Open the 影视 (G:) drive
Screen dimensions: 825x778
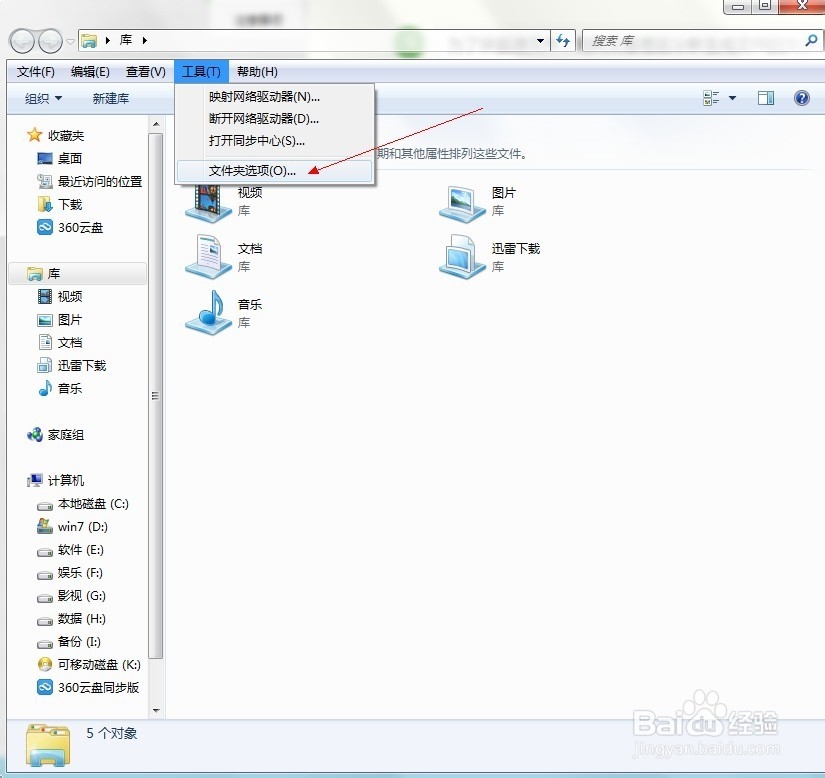pyautogui.click(x=71, y=595)
